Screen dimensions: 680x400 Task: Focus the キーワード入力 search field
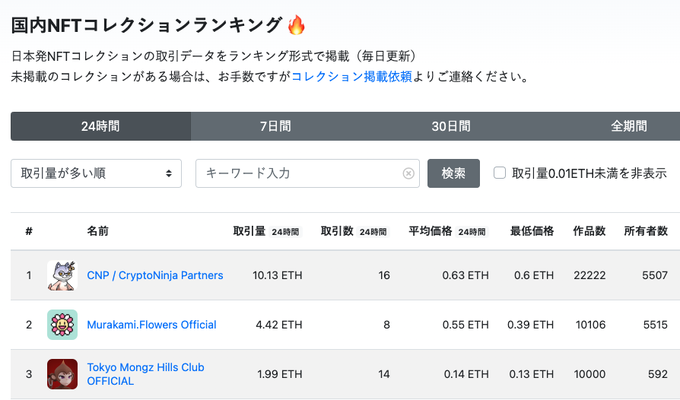[307, 174]
